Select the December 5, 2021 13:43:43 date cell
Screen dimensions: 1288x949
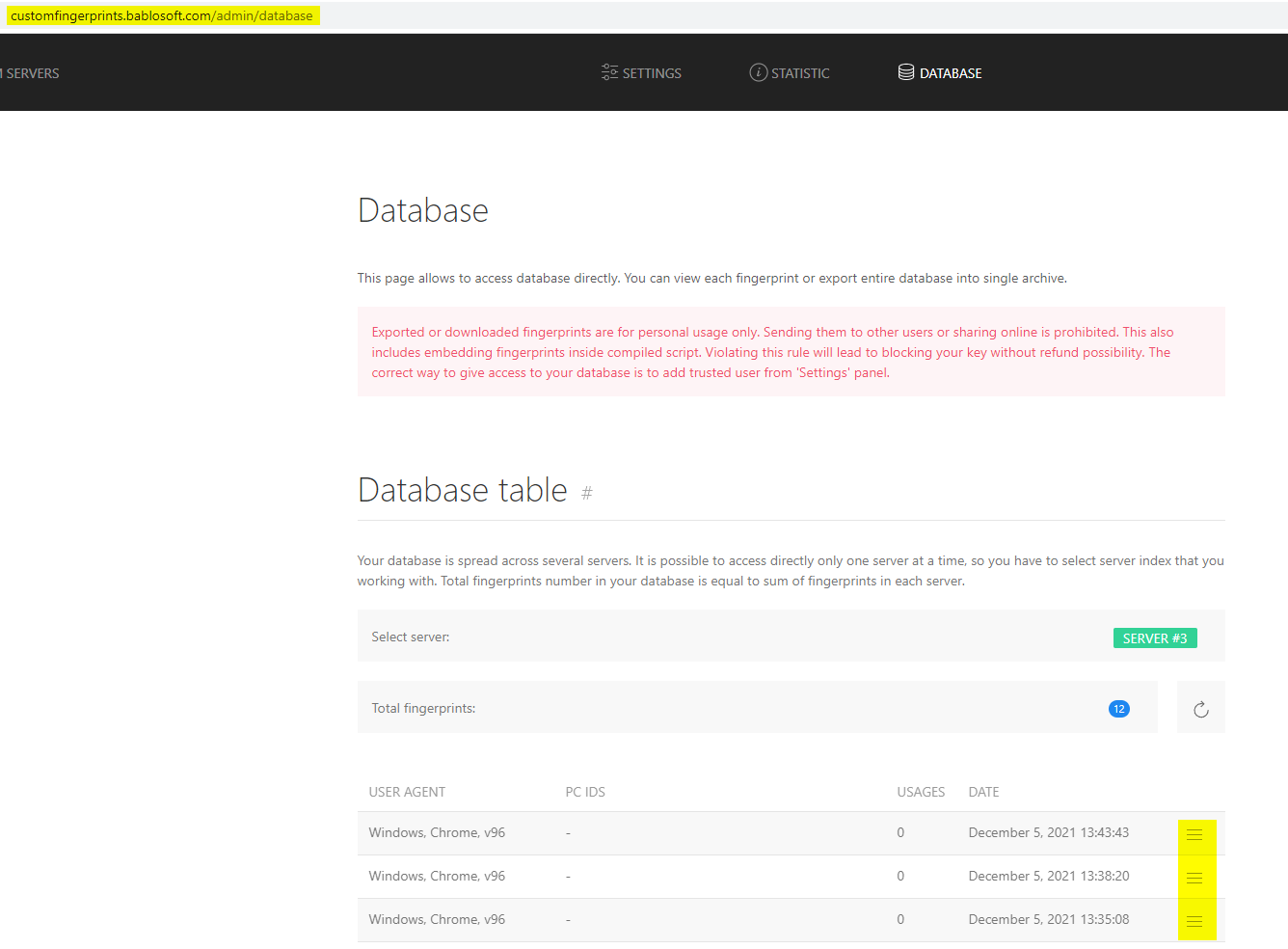click(x=1048, y=832)
